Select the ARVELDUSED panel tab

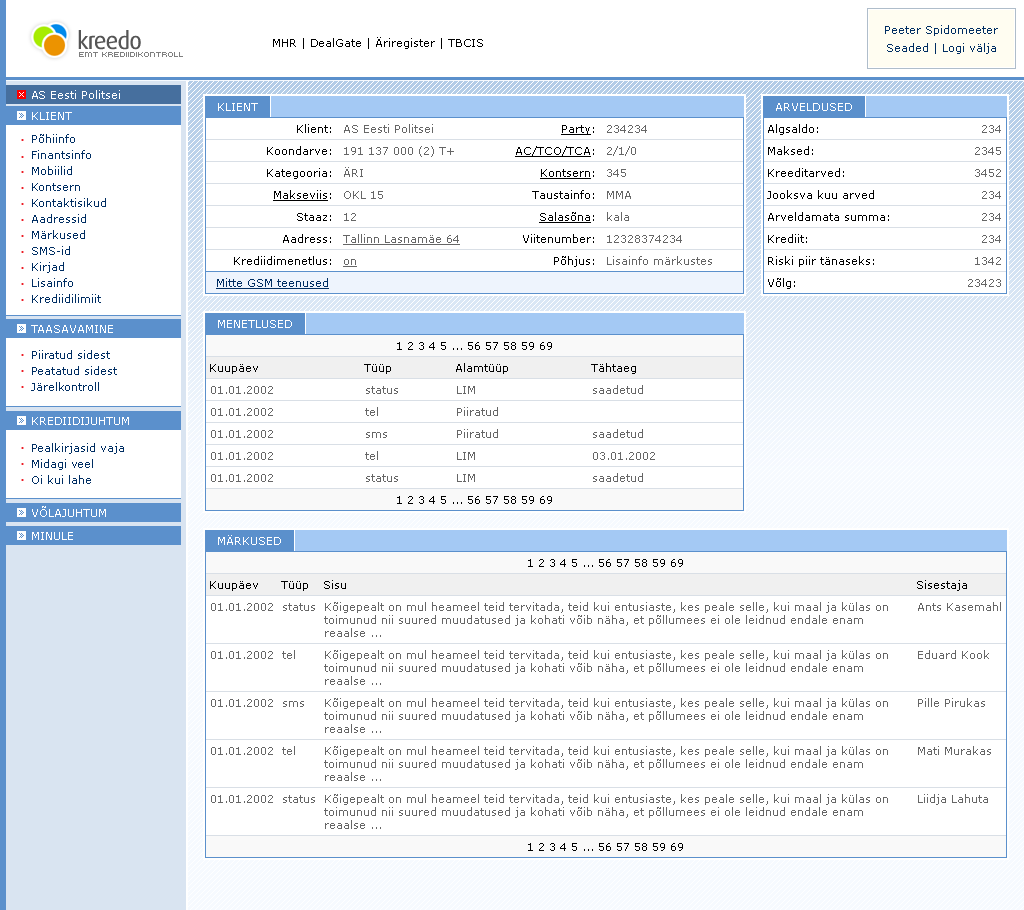tap(814, 107)
